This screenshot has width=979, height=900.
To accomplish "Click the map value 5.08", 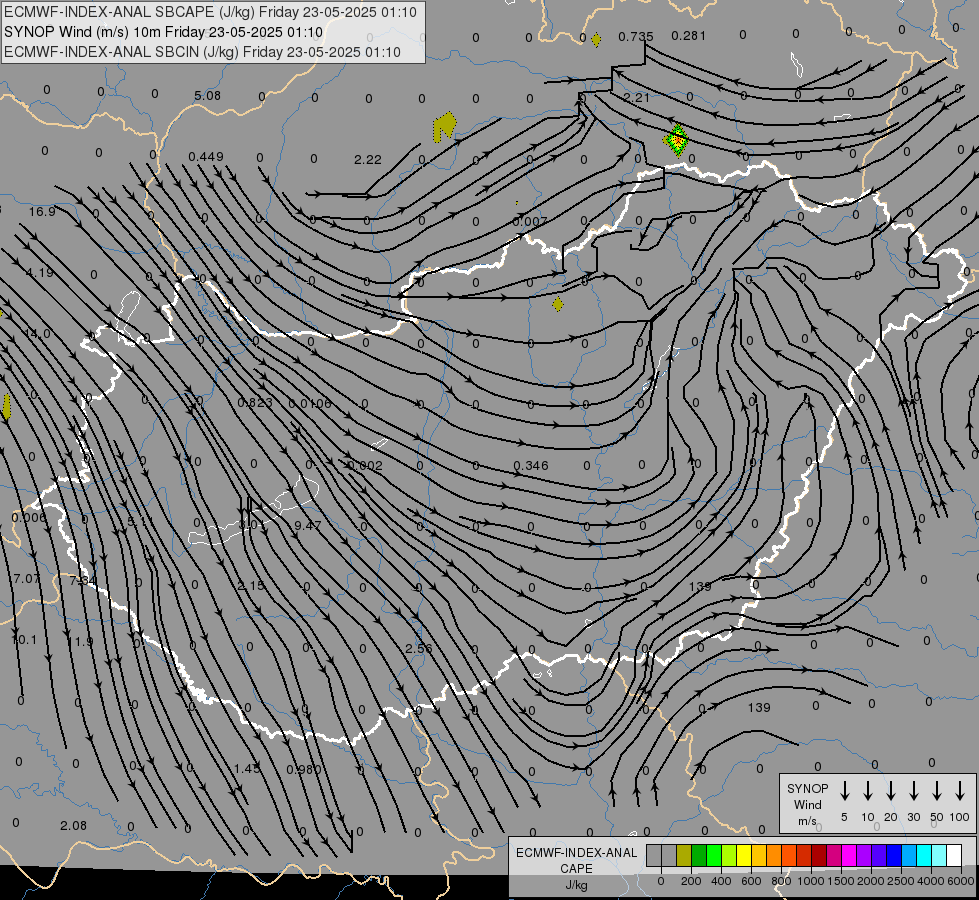I will (207, 96).
